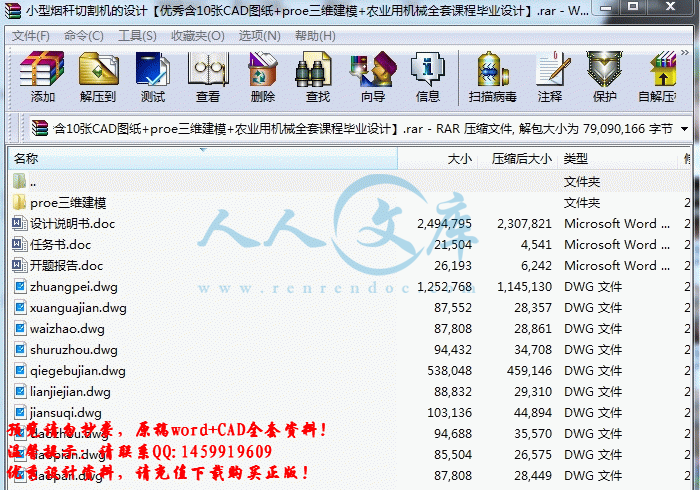Screen dimensions: 700x490
Task: Open the 命令(C) menu
Action: point(83,36)
